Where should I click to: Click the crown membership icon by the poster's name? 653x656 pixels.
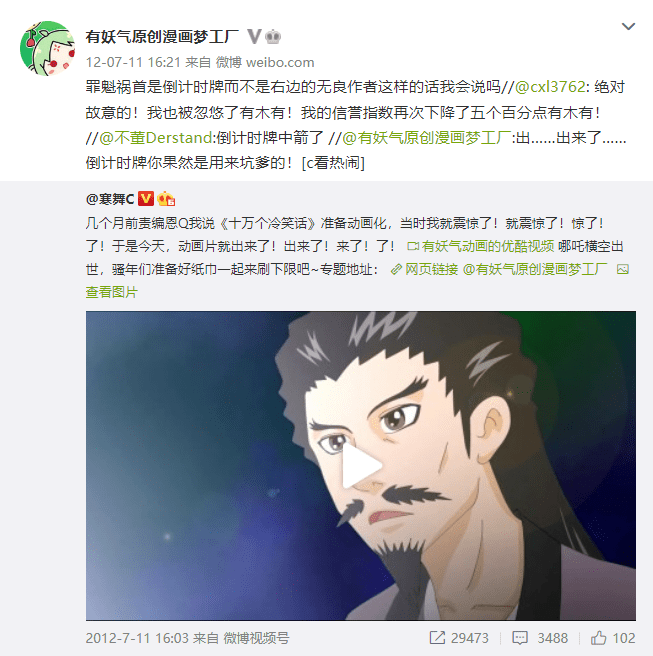(273, 37)
